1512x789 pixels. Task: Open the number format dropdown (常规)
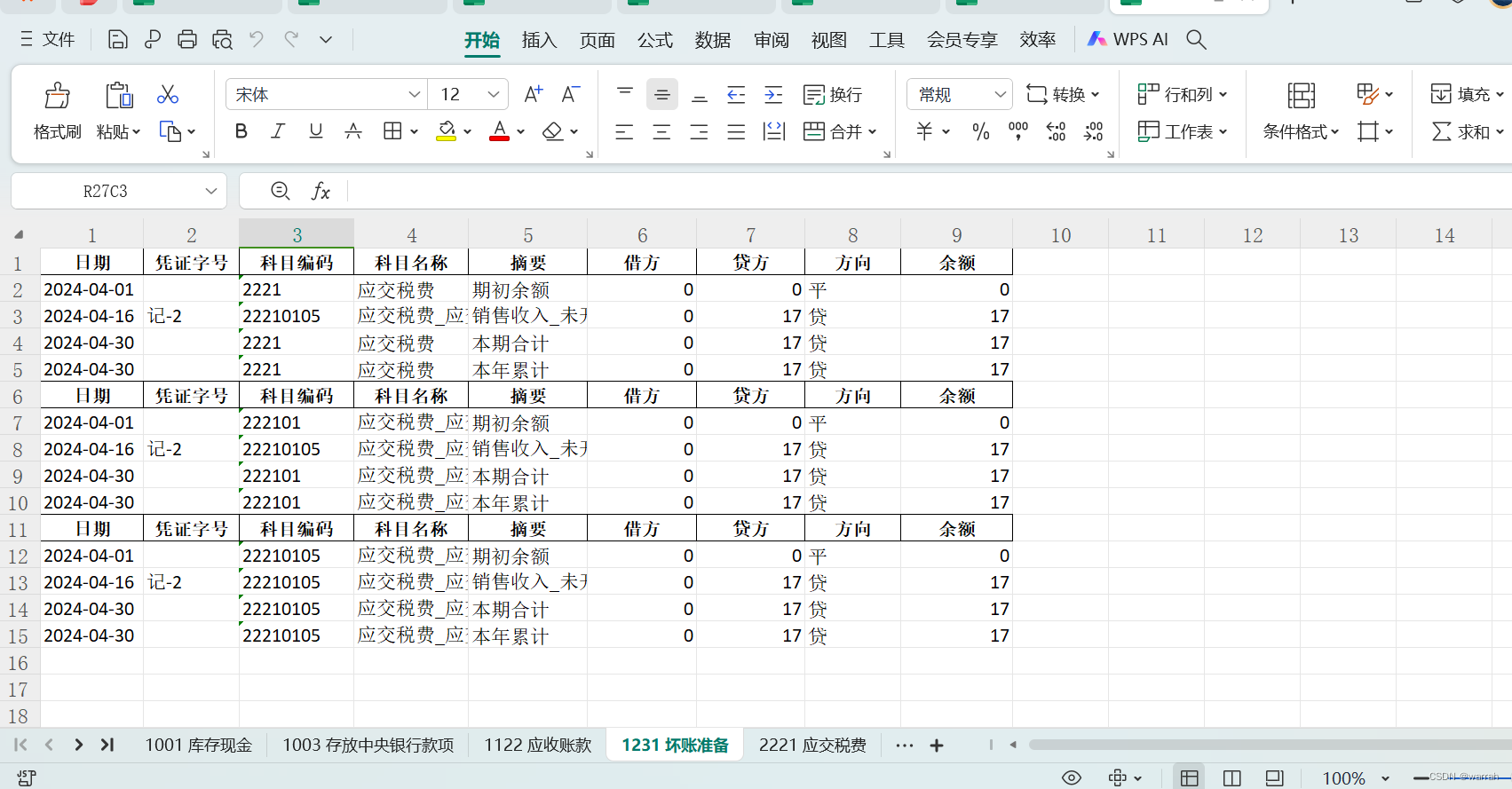(1001, 94)
